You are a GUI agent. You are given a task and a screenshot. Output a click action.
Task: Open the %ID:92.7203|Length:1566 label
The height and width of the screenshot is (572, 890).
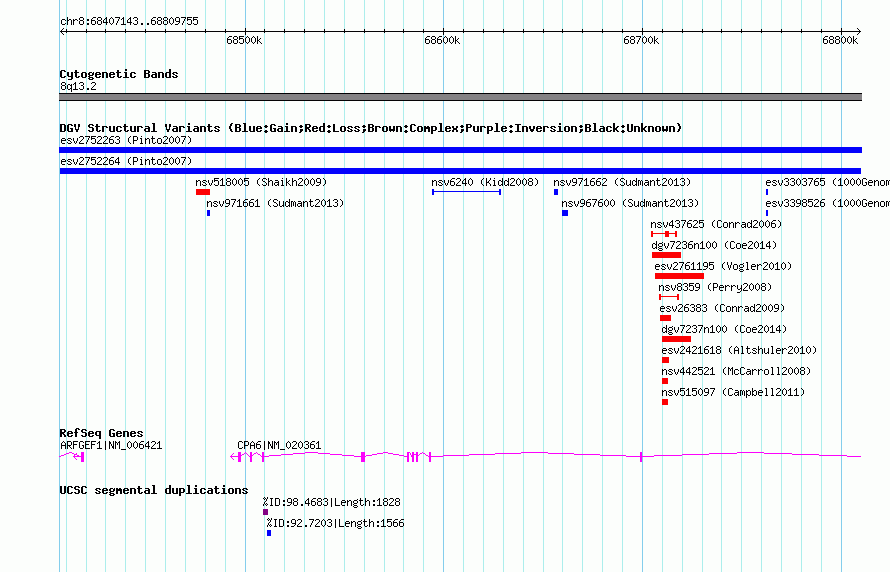pos(335,523)
